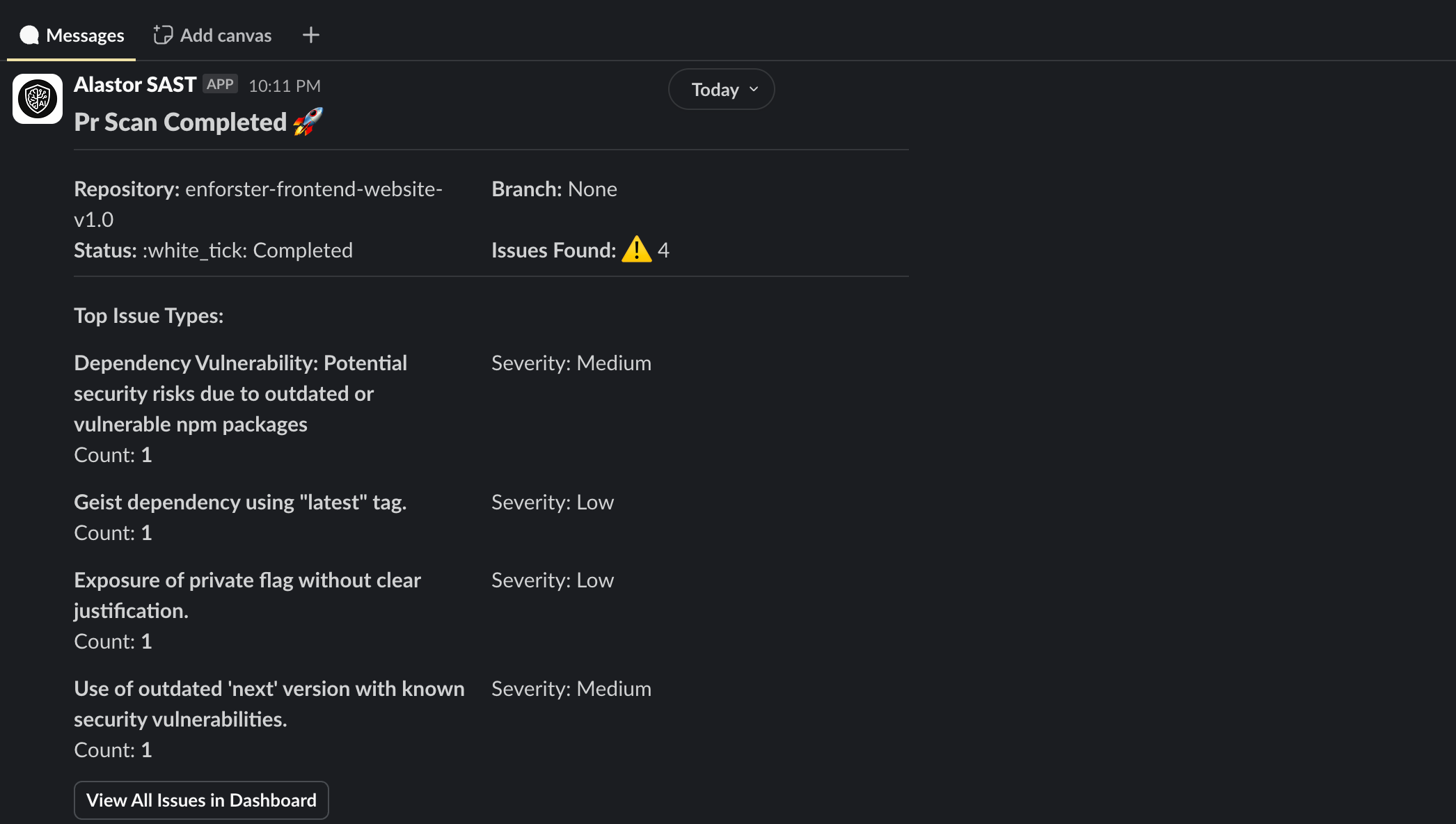
Task: Click the warning triangle next to Issues Found
Action: point(636,249)
